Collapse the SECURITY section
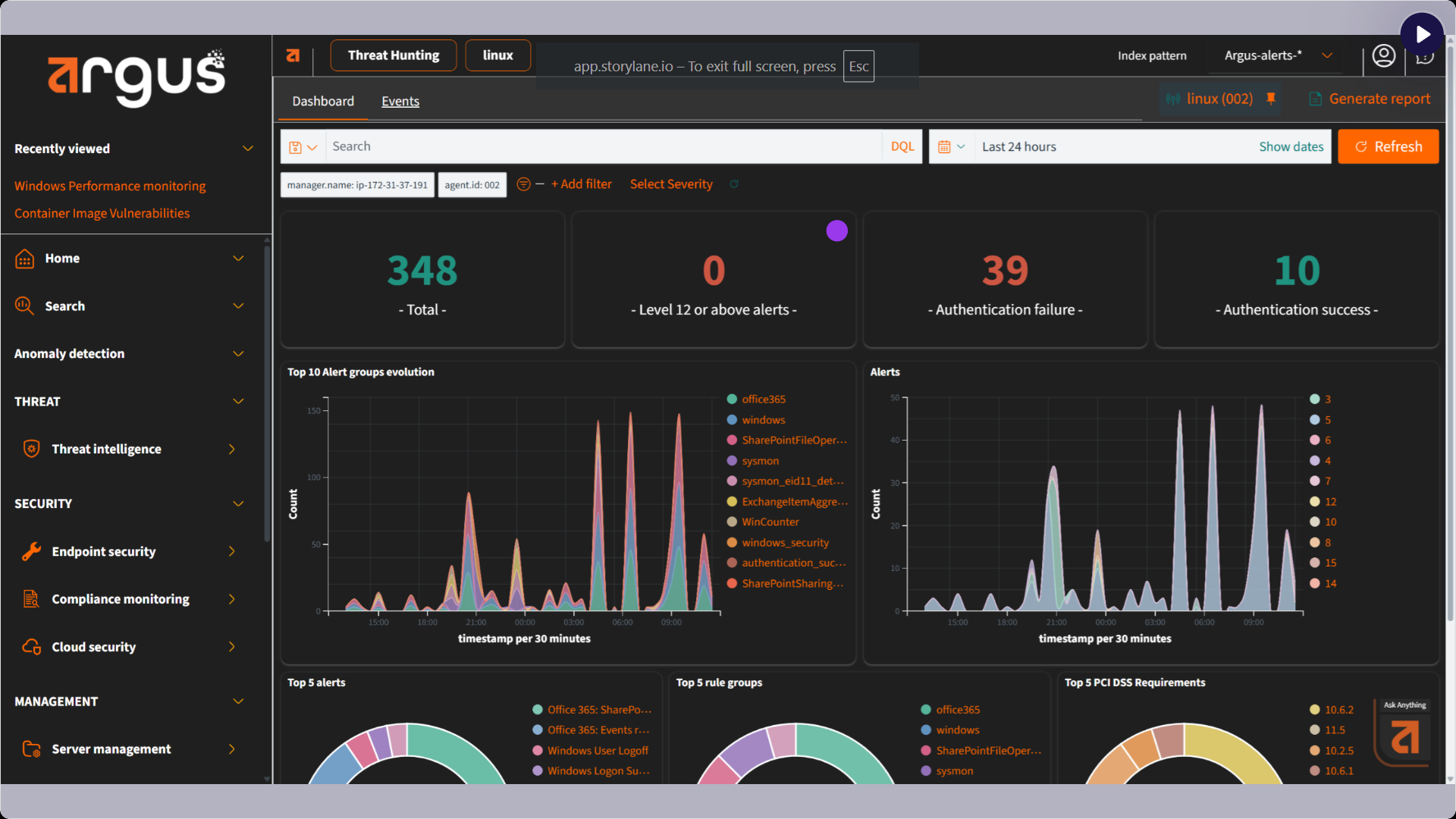The image size is (1456, 819). [x=238, y=504]
